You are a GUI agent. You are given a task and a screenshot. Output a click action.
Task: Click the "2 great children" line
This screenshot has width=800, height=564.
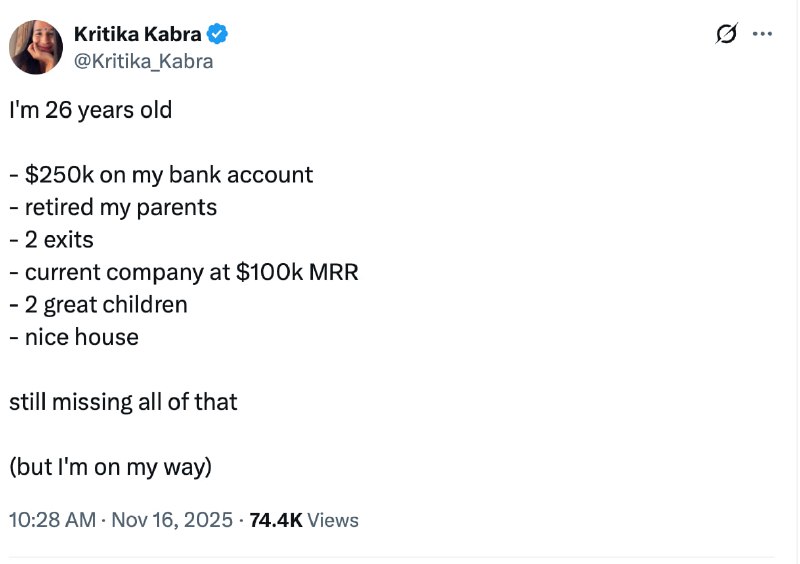(98, 305)
